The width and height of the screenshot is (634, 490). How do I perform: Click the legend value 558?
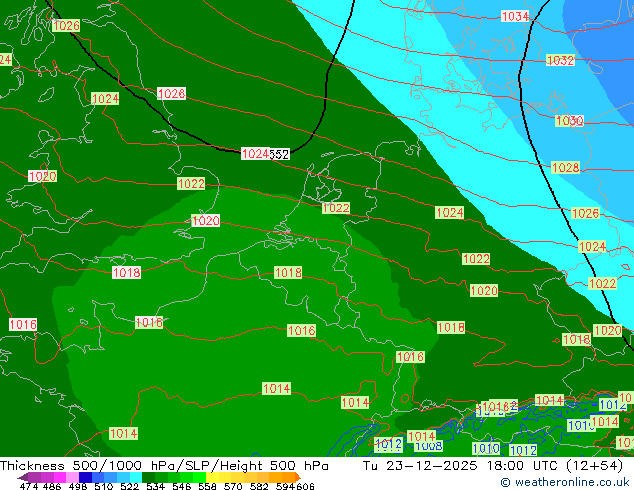207,486
